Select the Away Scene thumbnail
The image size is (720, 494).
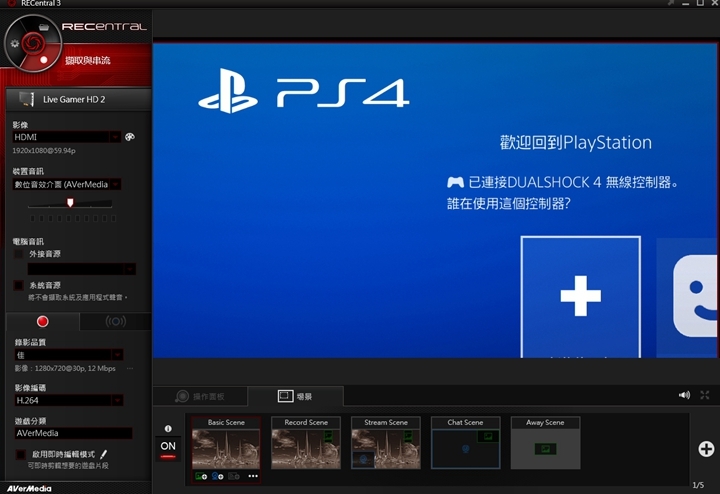click(546, 443)
